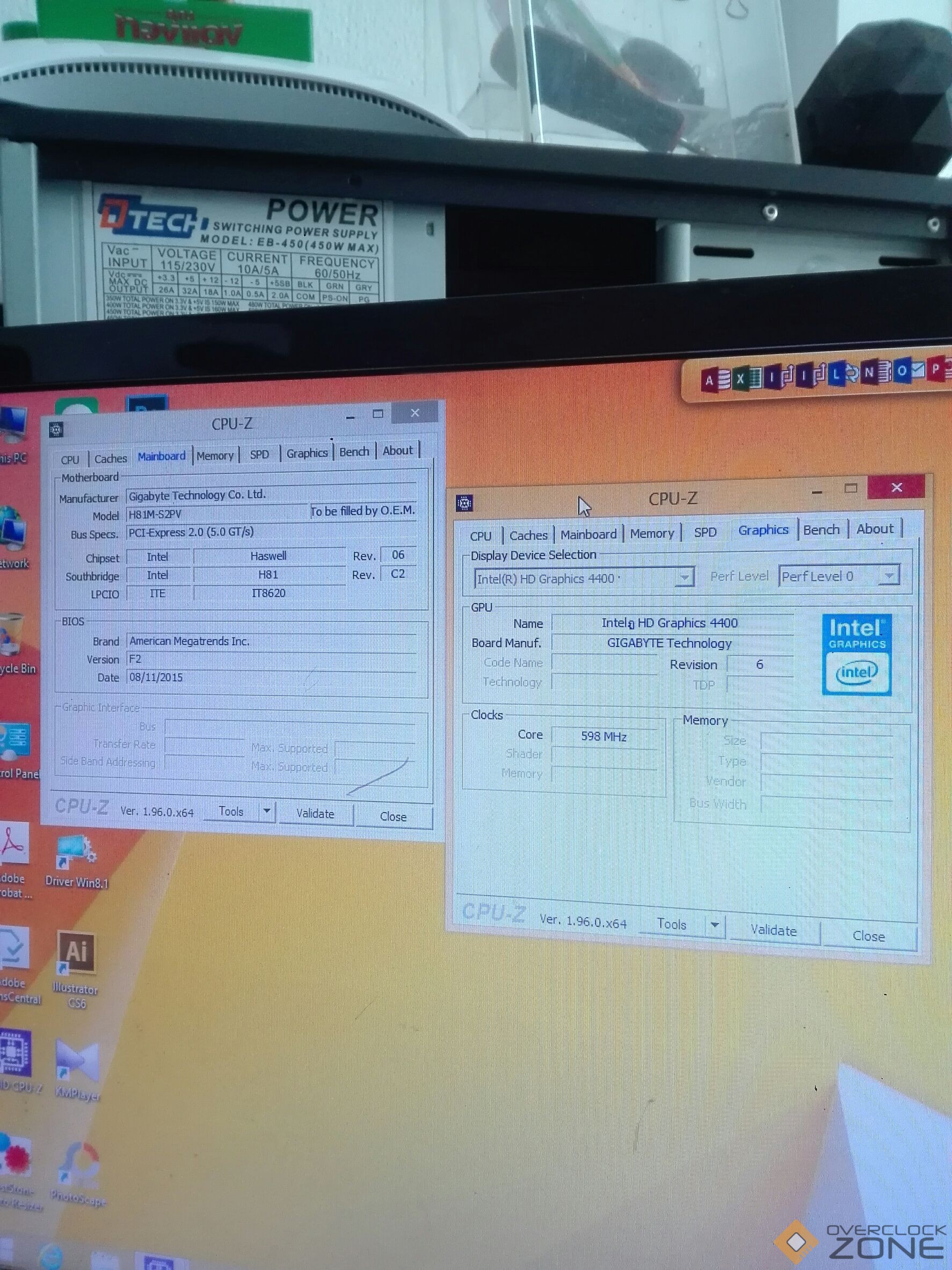Click the PCI-Express 2.0 (5.0 GT/s) field
The width and height of the screenshot is (952, 1270).
(x=271, y=532)
